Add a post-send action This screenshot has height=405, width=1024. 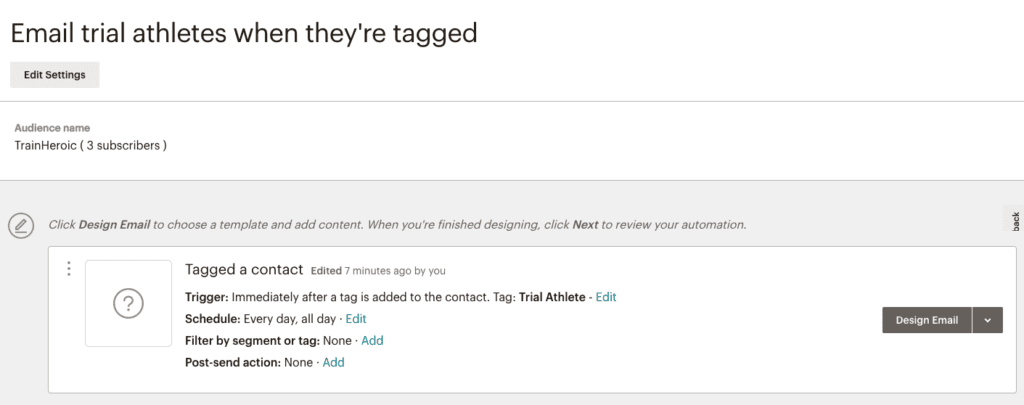coord(333,363)
